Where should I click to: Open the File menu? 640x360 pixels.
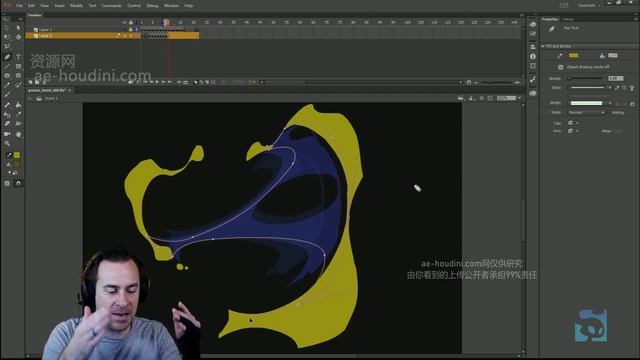[x=19, y=6]
